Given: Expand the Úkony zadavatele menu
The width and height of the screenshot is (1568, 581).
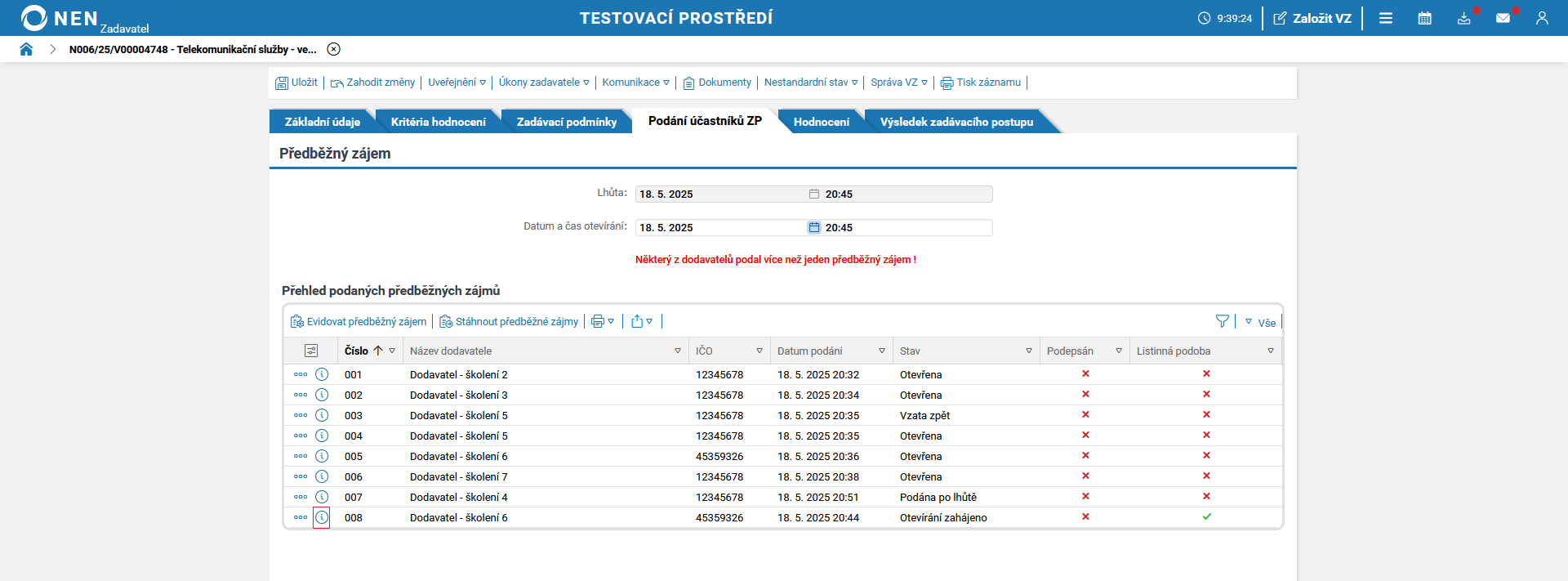Looking at the screenshot, I should click(x=544, y=83).
